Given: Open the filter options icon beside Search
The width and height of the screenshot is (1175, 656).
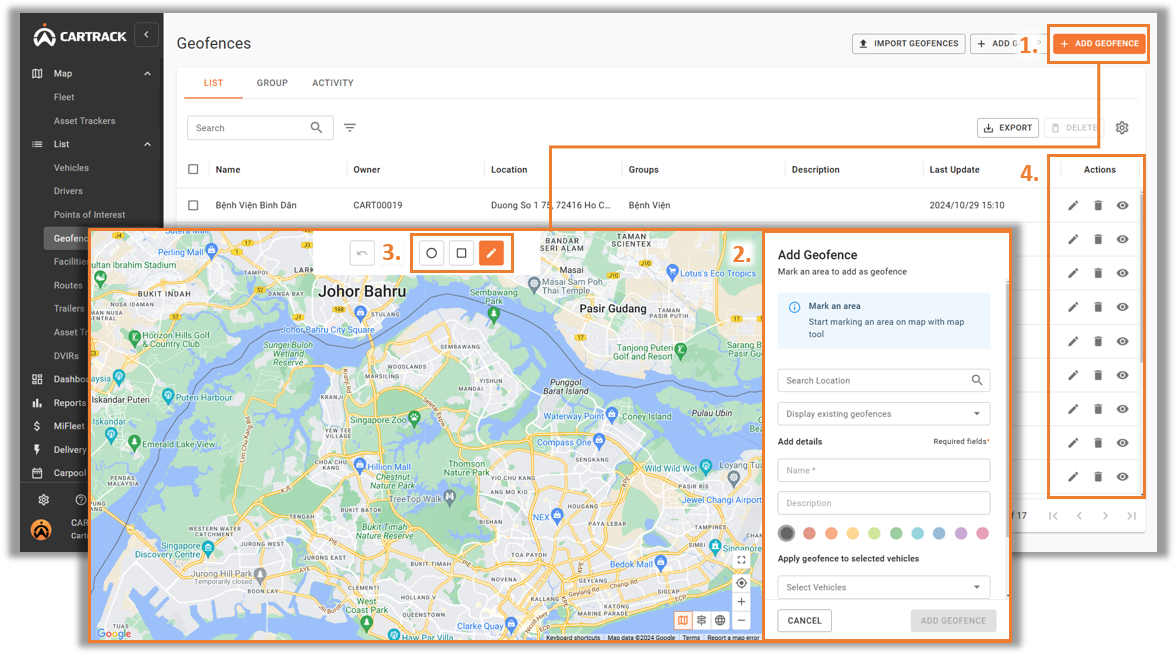Looking at the screenshot, I should (x=350, y=127).
